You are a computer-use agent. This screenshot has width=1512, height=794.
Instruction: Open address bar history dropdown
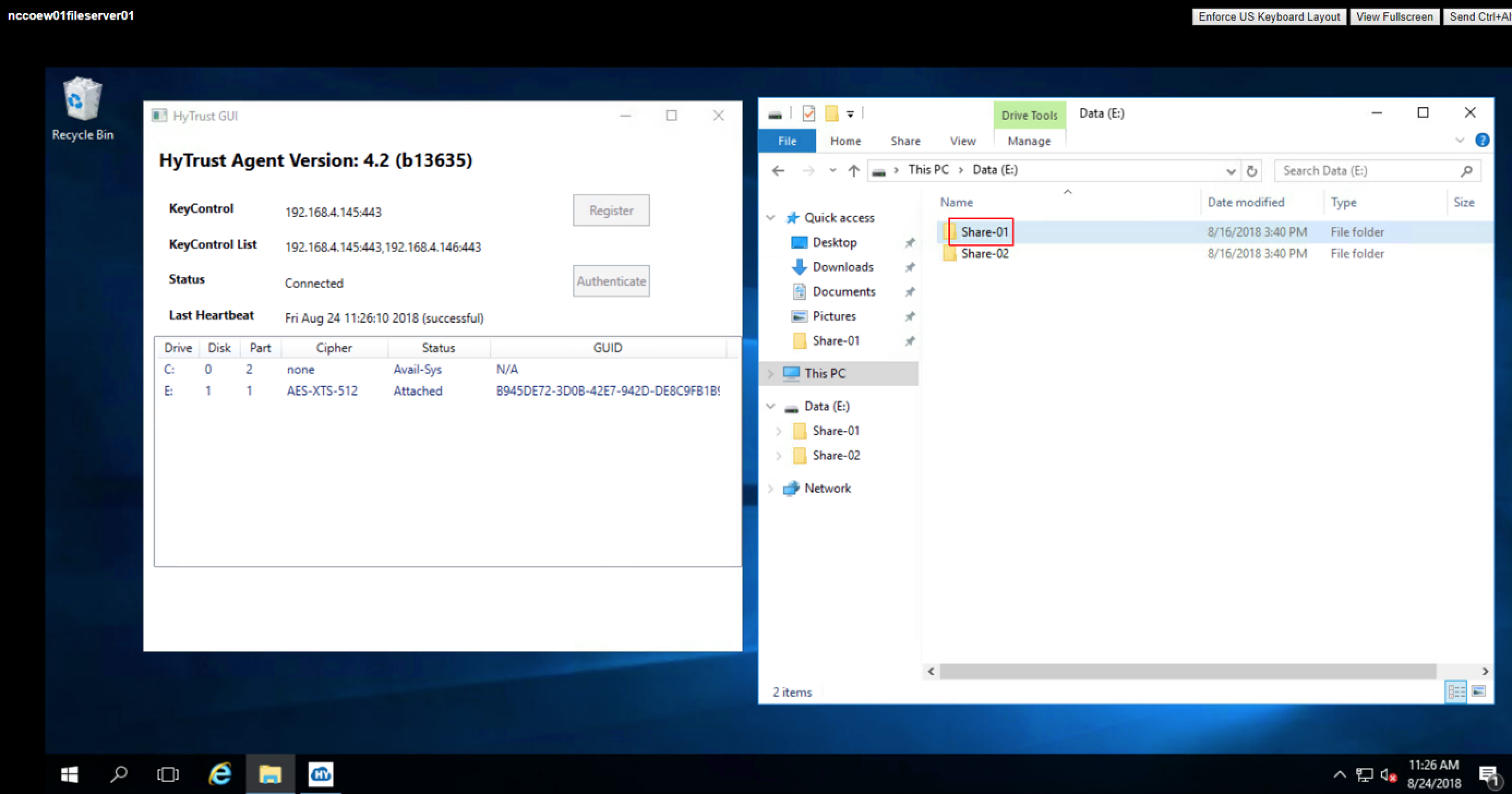(x=1231, y=171)
